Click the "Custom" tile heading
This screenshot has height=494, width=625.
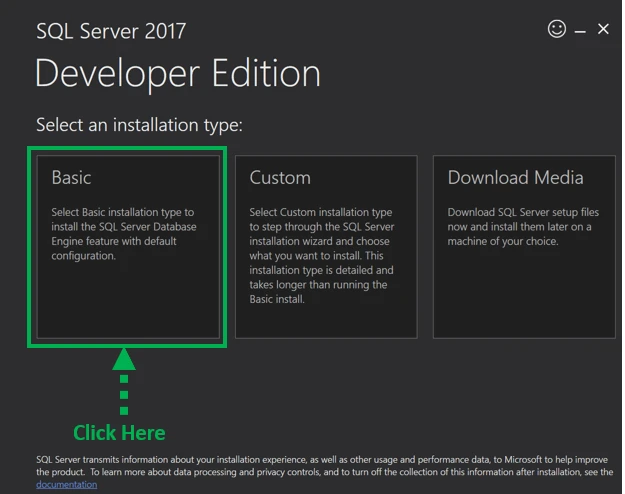click(x=280, y=178)
